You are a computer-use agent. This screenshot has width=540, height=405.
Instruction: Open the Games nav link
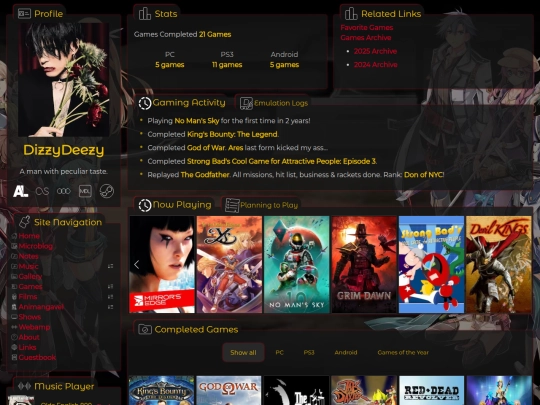[x=30, y=287]
